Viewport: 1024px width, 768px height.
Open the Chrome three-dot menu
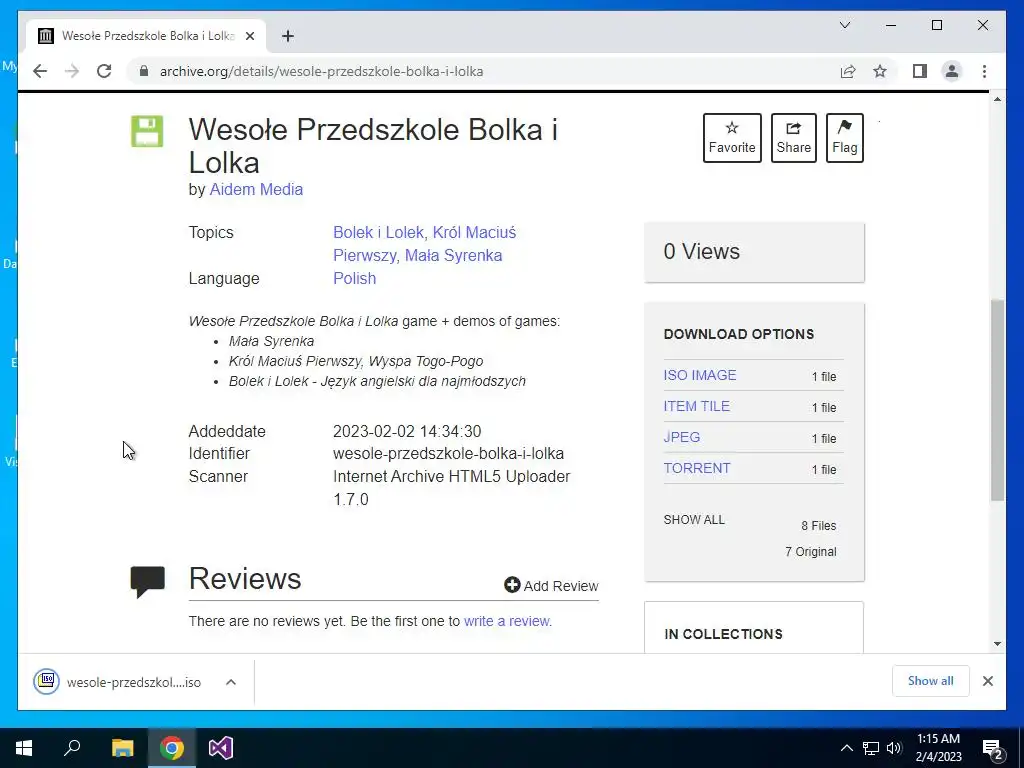tap(984, 71)
